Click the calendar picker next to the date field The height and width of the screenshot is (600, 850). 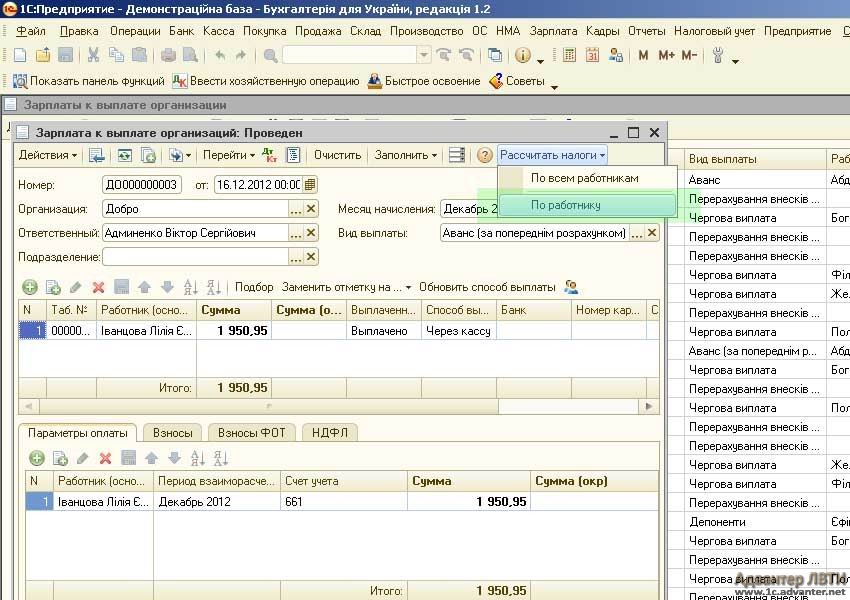click(x=310, y=185)
